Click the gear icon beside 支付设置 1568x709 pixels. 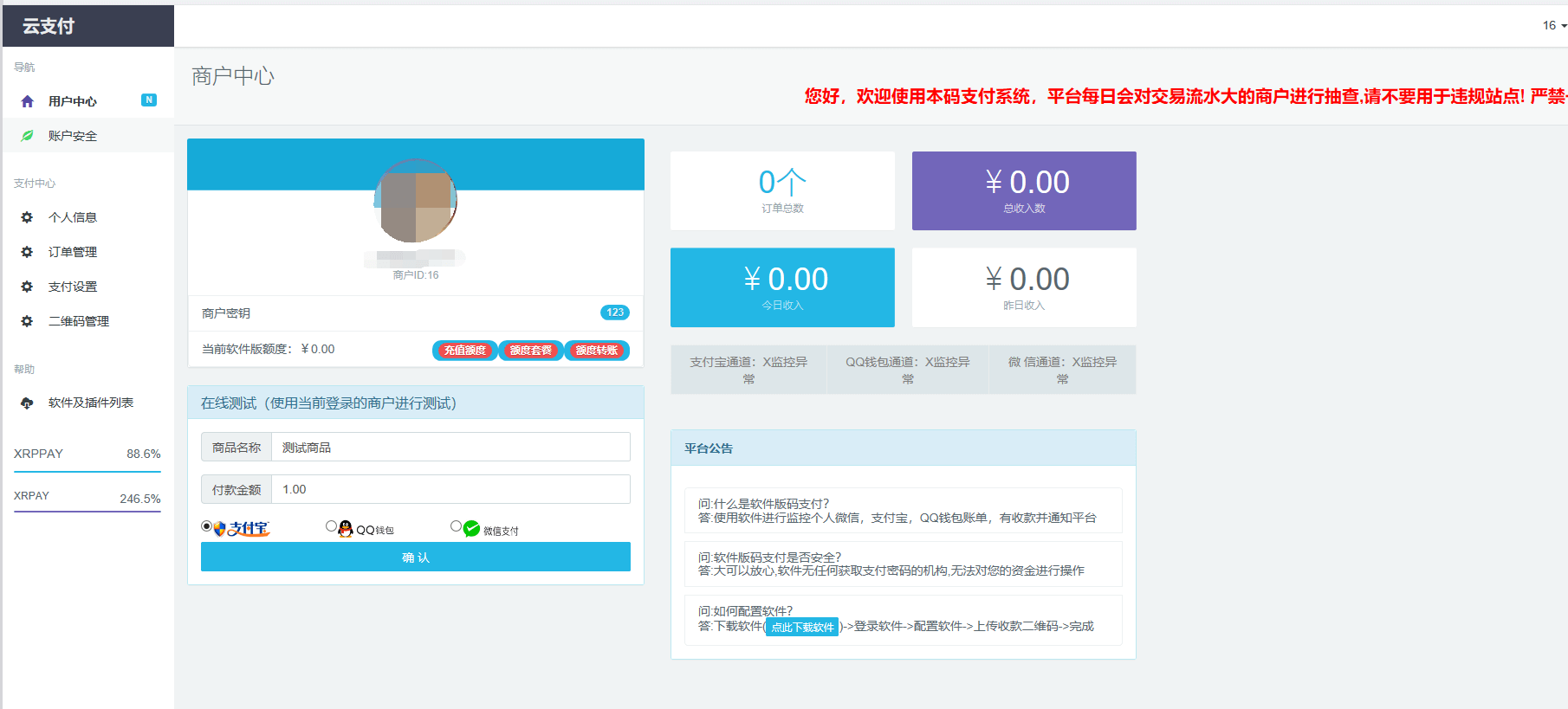tap(27, 287)
